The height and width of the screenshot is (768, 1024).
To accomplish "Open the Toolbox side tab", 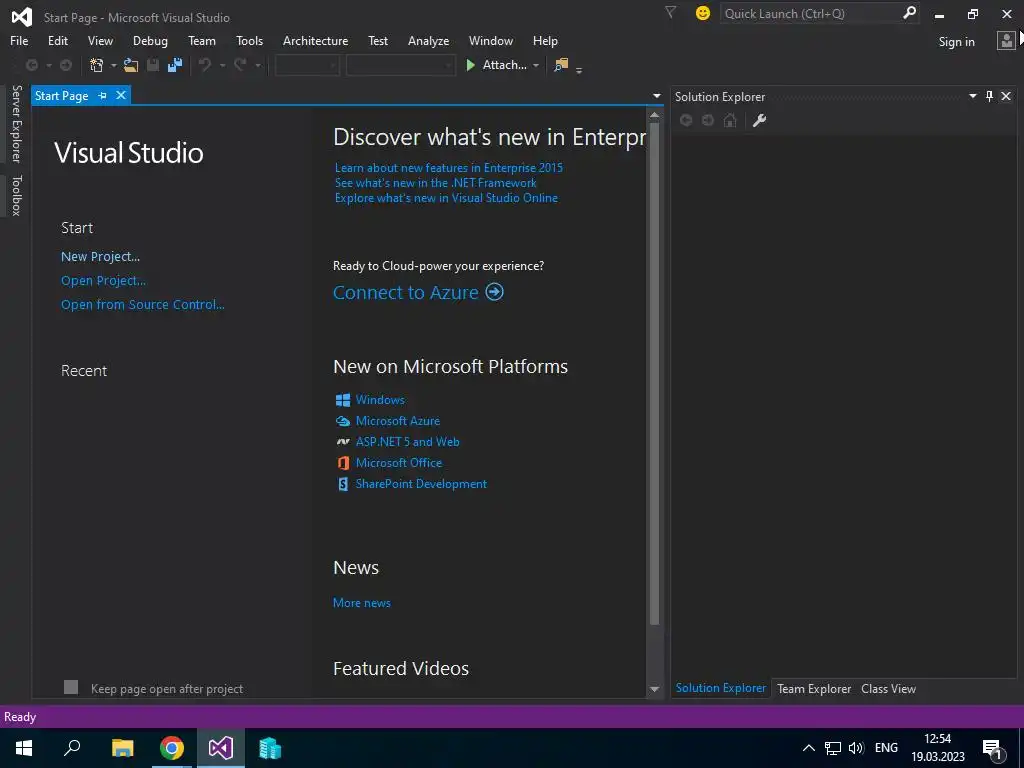I will [17, 195].
